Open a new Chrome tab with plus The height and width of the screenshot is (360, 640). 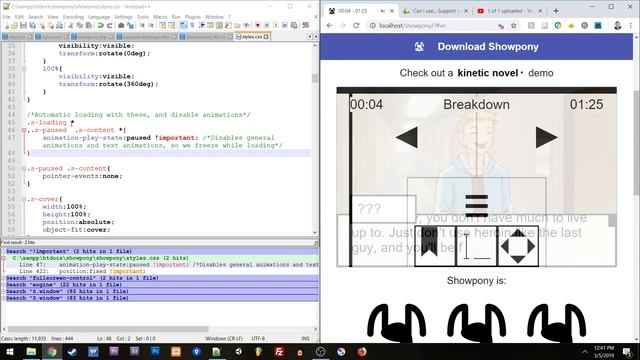(556, 11)
